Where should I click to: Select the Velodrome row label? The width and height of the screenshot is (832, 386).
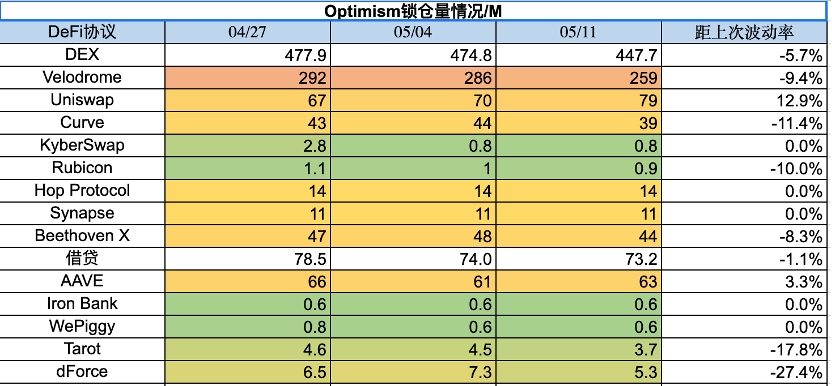(82, 78)
